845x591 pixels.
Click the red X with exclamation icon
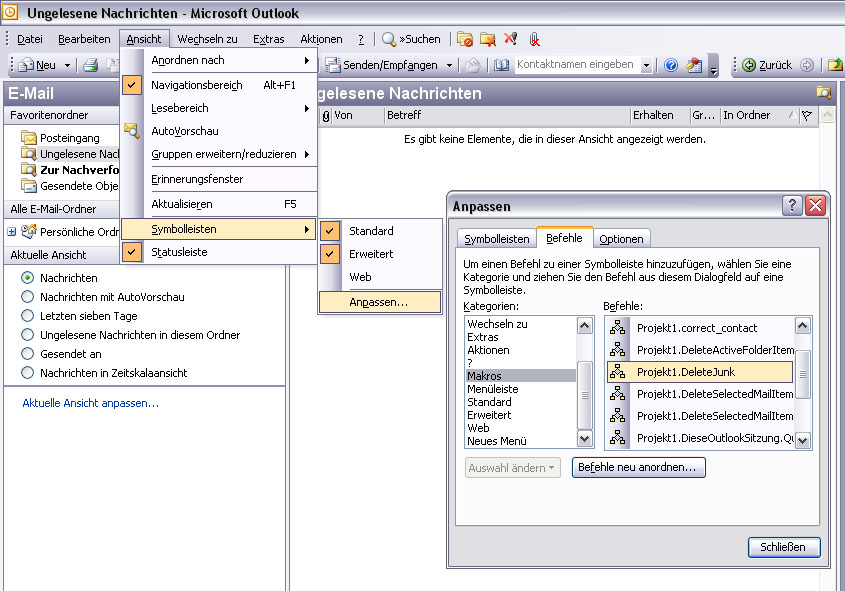coord(510,39)
